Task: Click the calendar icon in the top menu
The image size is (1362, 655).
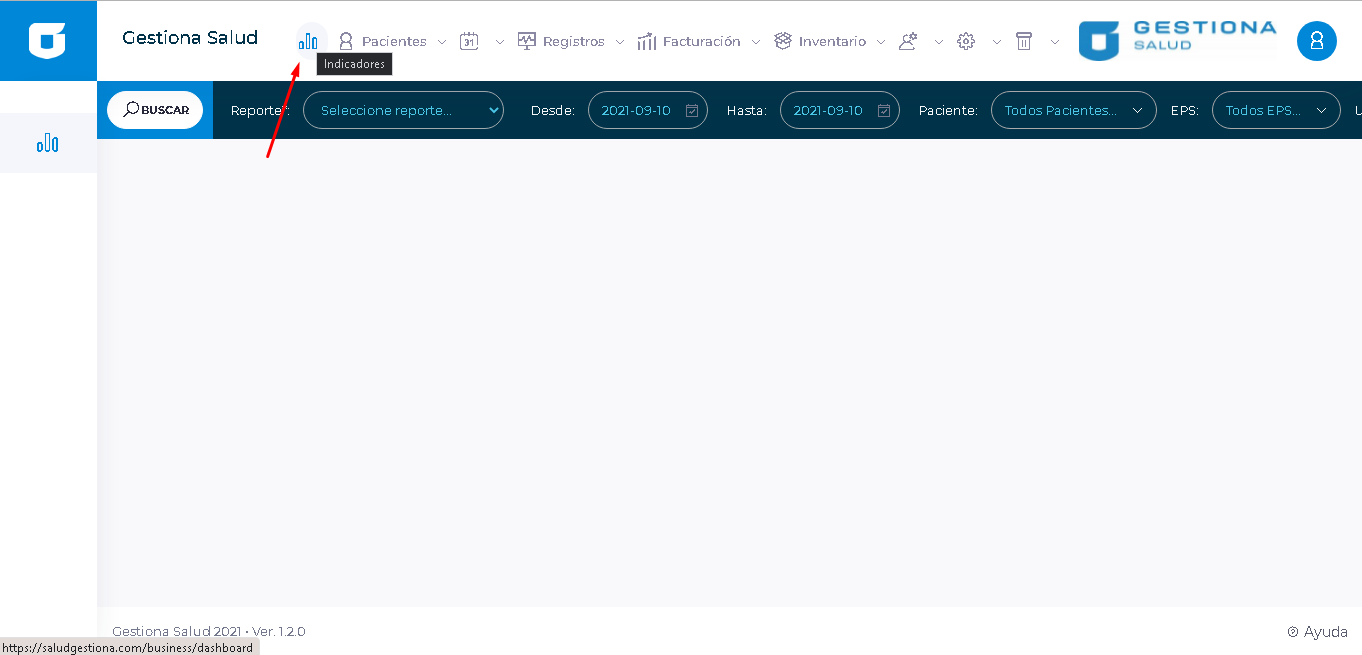Action: click(469, 41)
